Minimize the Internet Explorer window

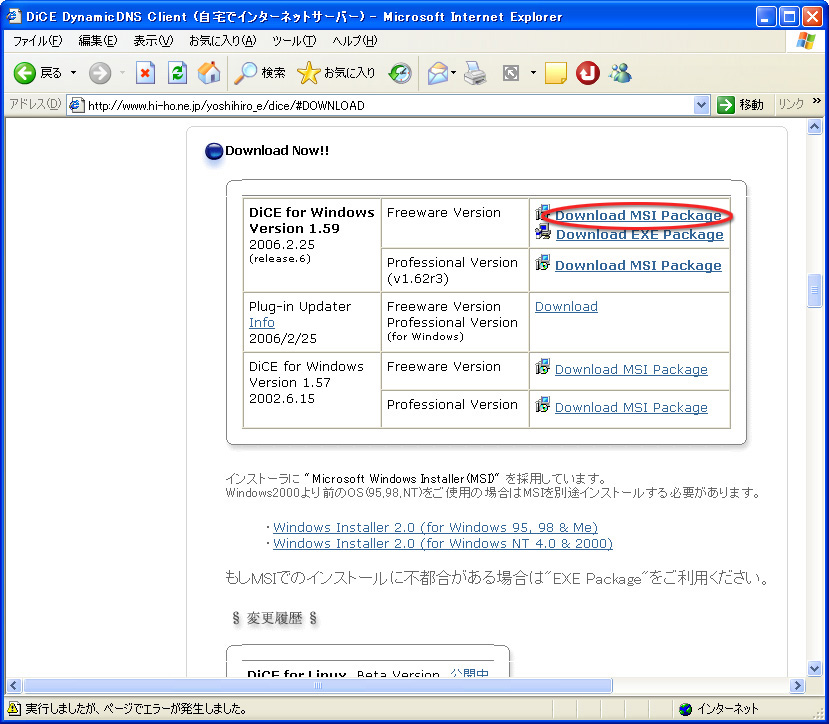[x=765, y=17]
